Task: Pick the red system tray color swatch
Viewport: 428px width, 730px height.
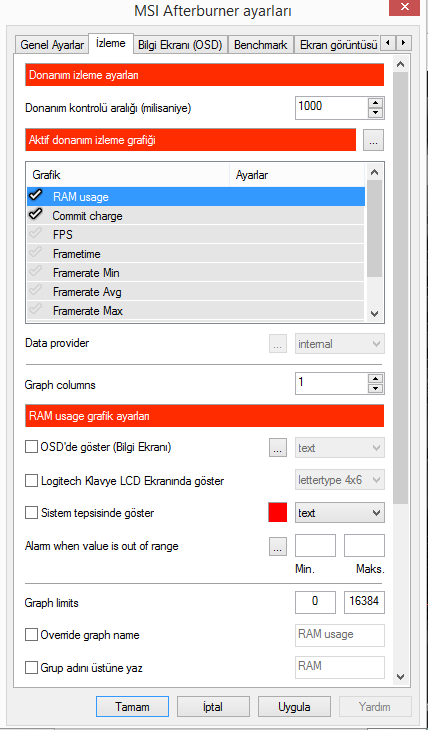Action: pos(278,513)
